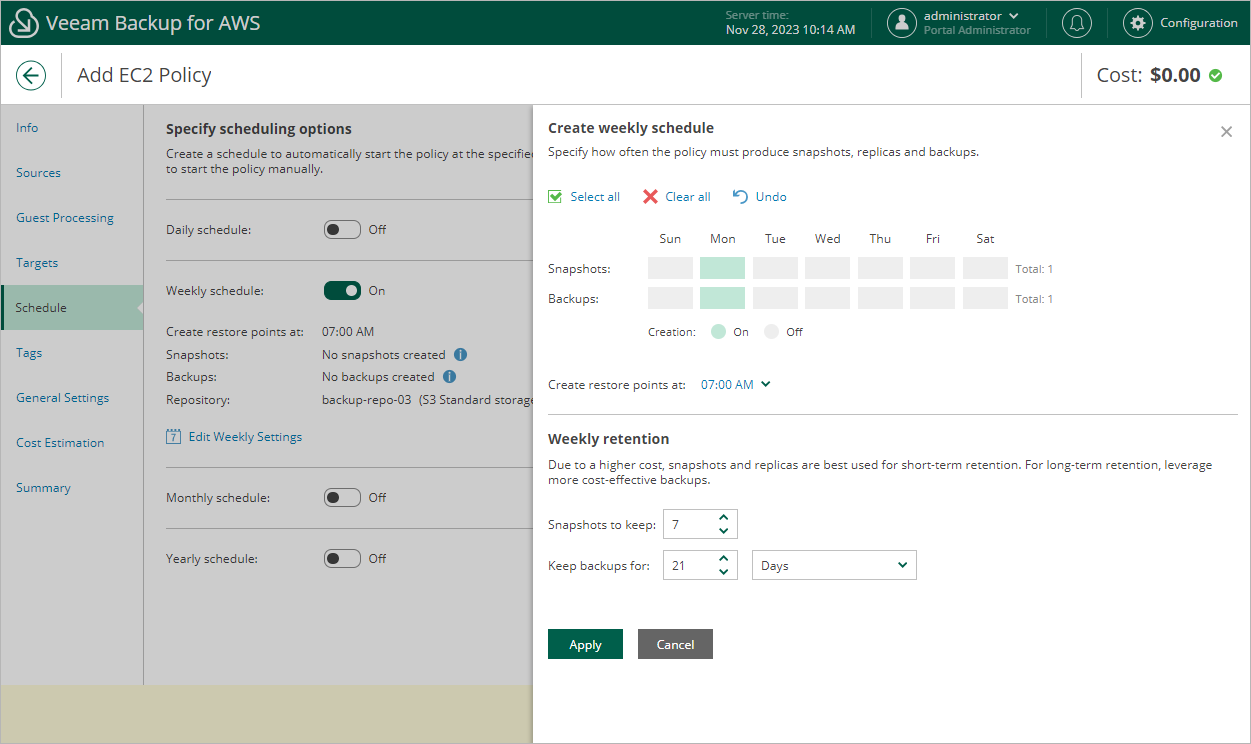Click the info icon beside No snapshots created
This screenshot has width=1251, height=744.
click(x=460, y=355)
